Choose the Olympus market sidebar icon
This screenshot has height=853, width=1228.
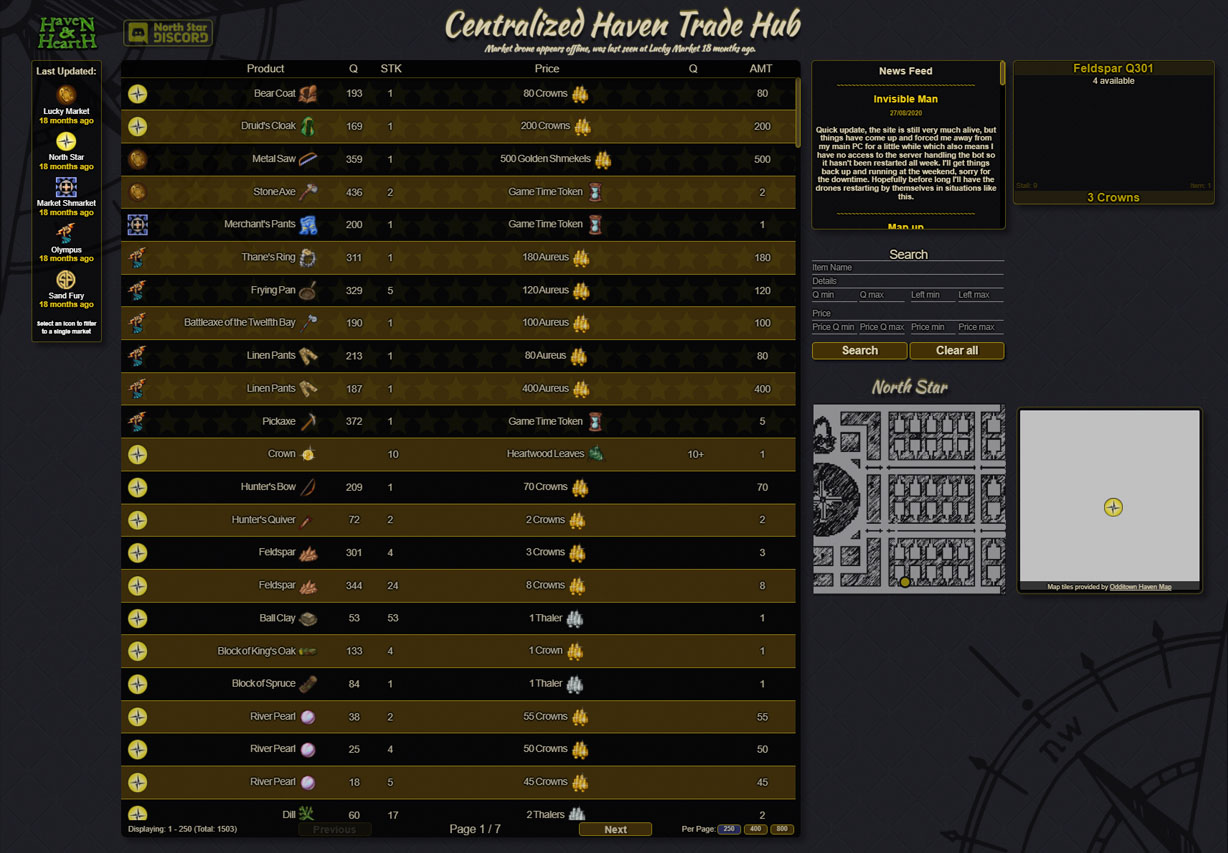point(66,233)
